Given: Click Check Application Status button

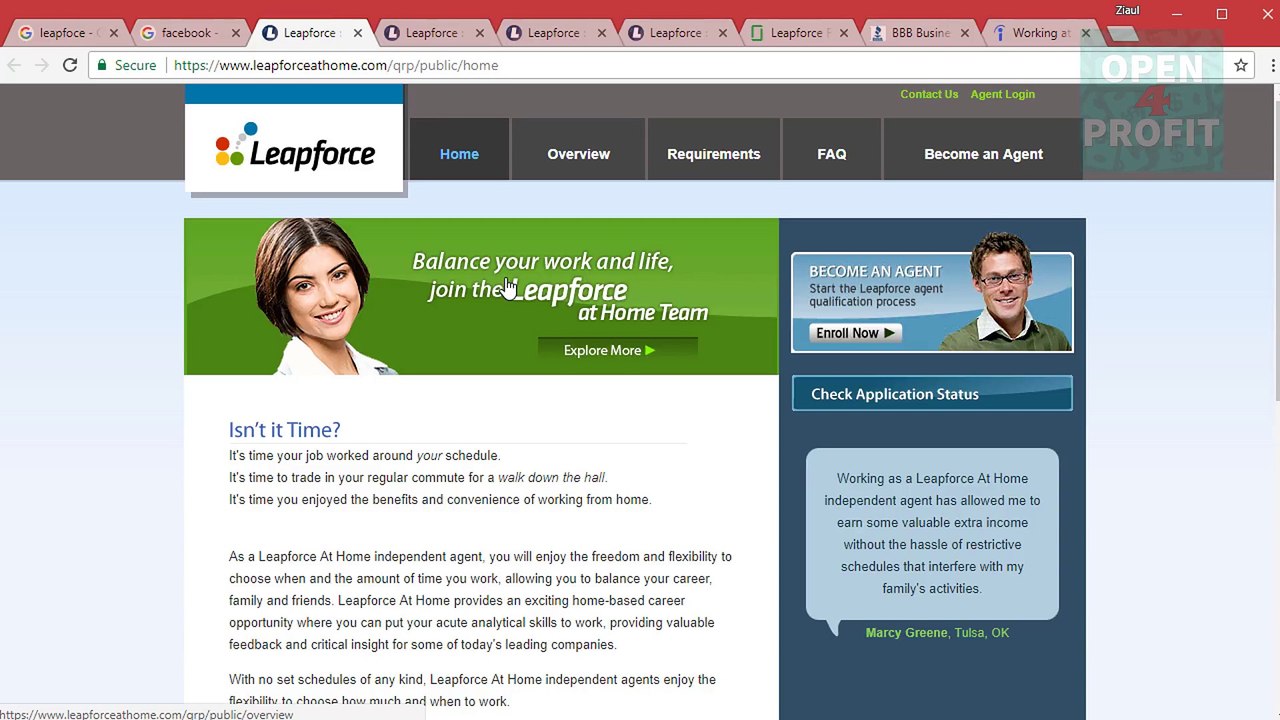Looking at the screenshot, I should coord(932,394).
